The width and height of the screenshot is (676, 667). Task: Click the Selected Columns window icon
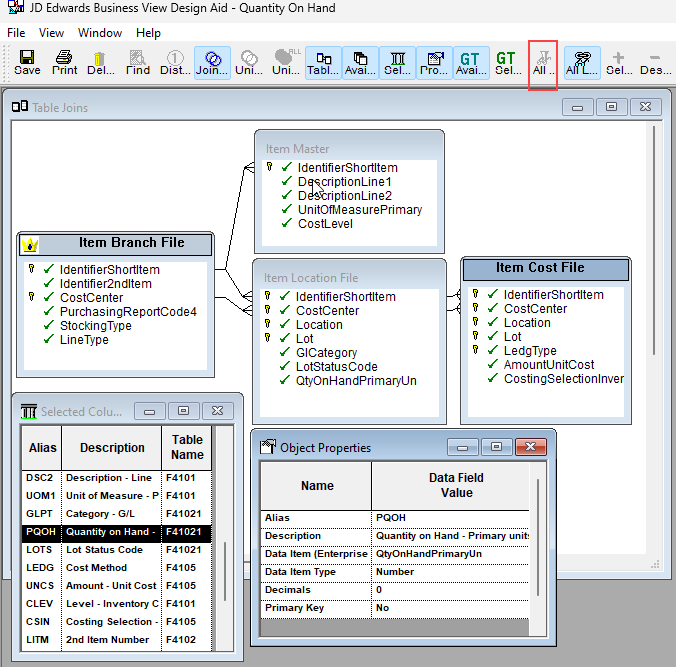29,411
